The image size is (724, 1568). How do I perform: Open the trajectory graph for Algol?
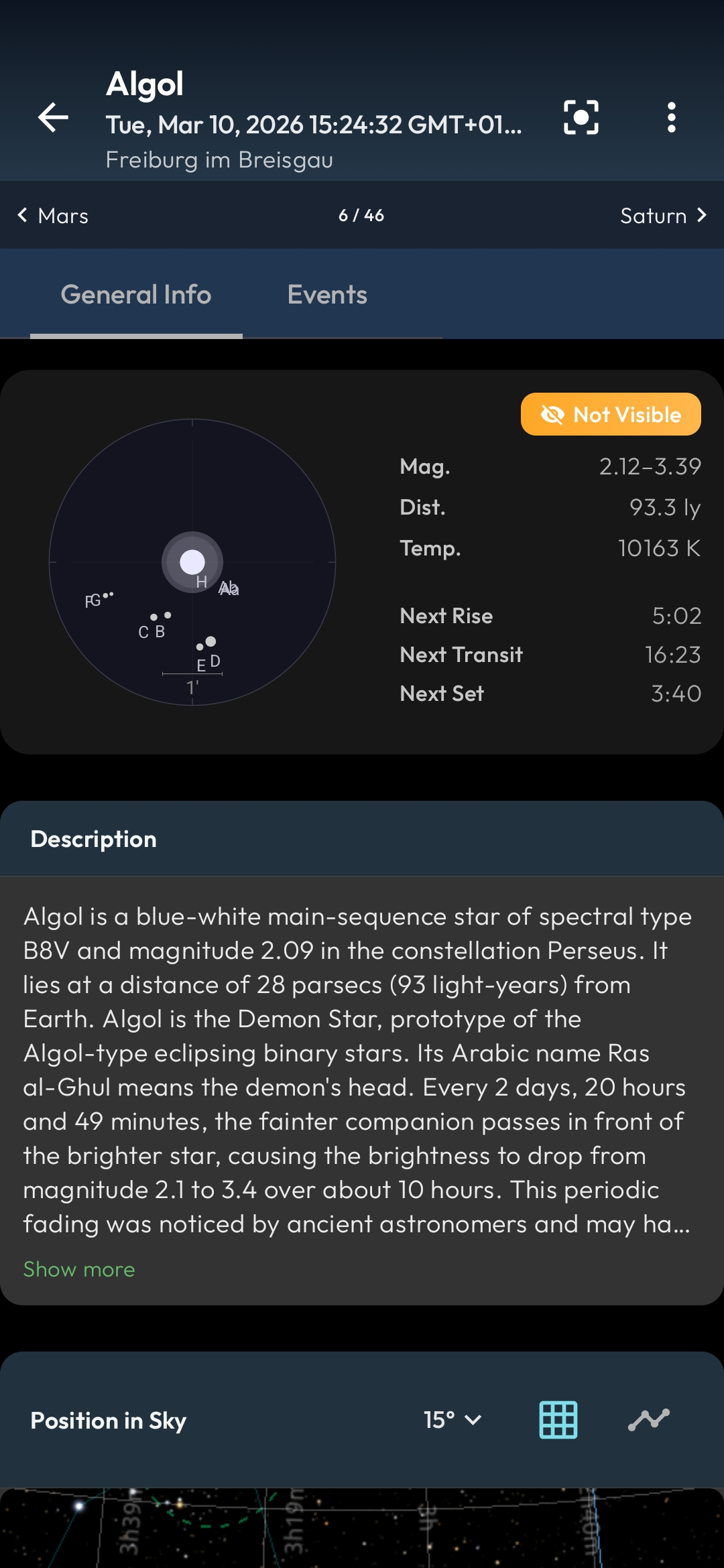coord(648,1420)
